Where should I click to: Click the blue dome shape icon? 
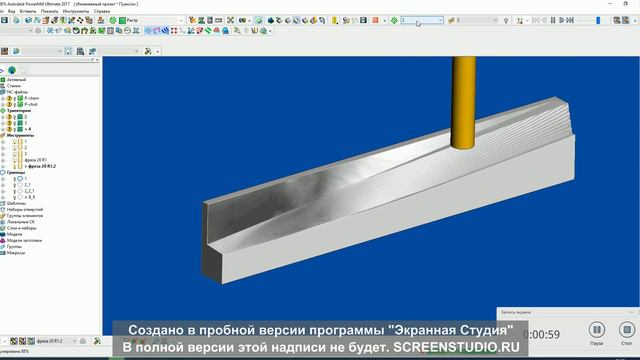click(225, 31)
